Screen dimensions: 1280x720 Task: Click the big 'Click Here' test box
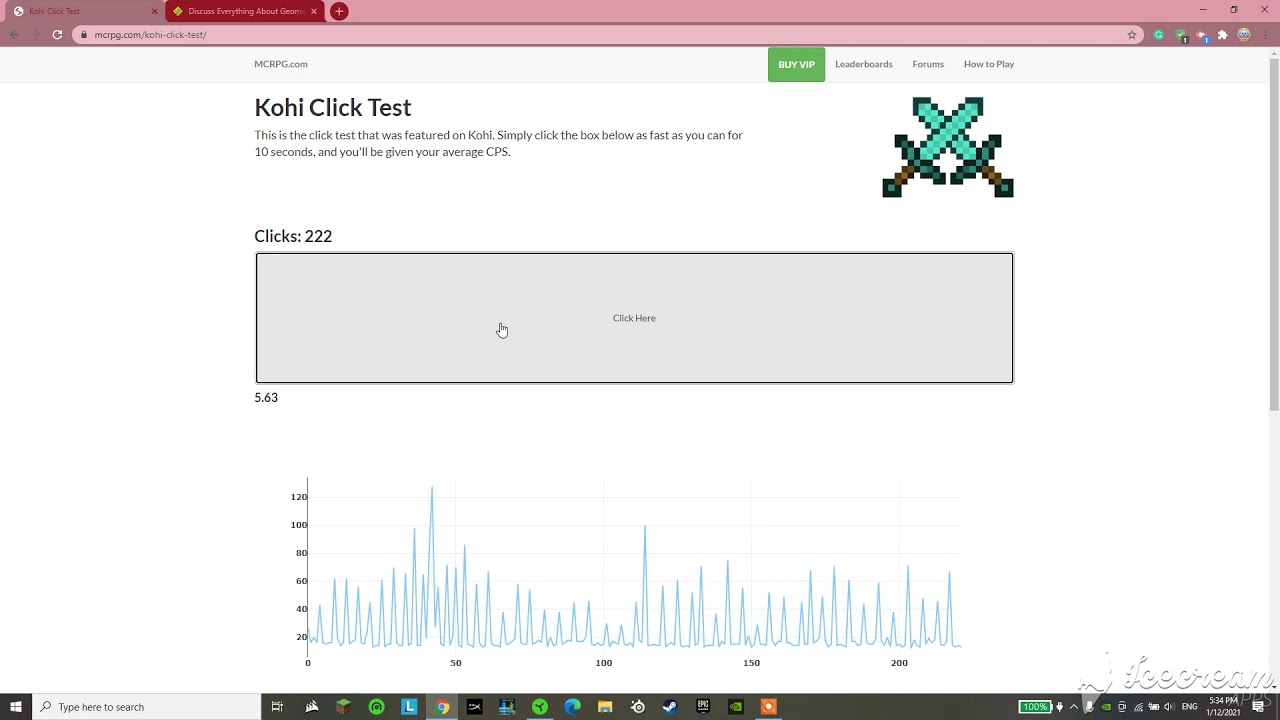[634, 318]
